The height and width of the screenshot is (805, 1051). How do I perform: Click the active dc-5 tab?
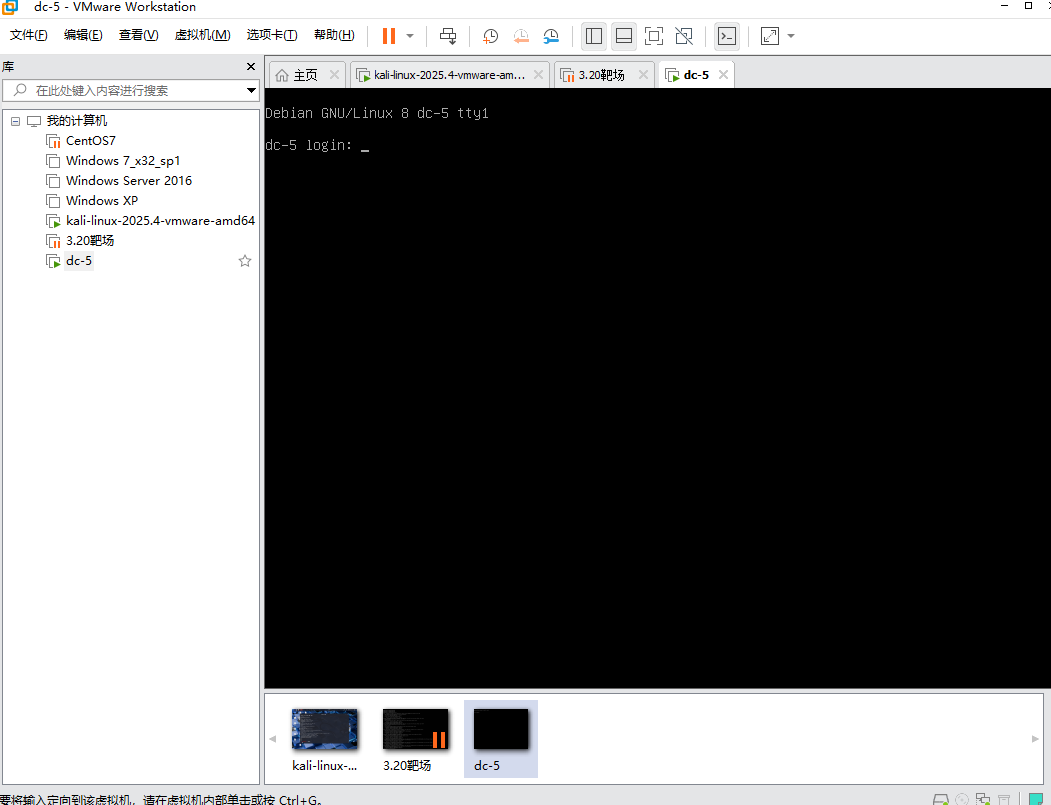pos(696,75)
